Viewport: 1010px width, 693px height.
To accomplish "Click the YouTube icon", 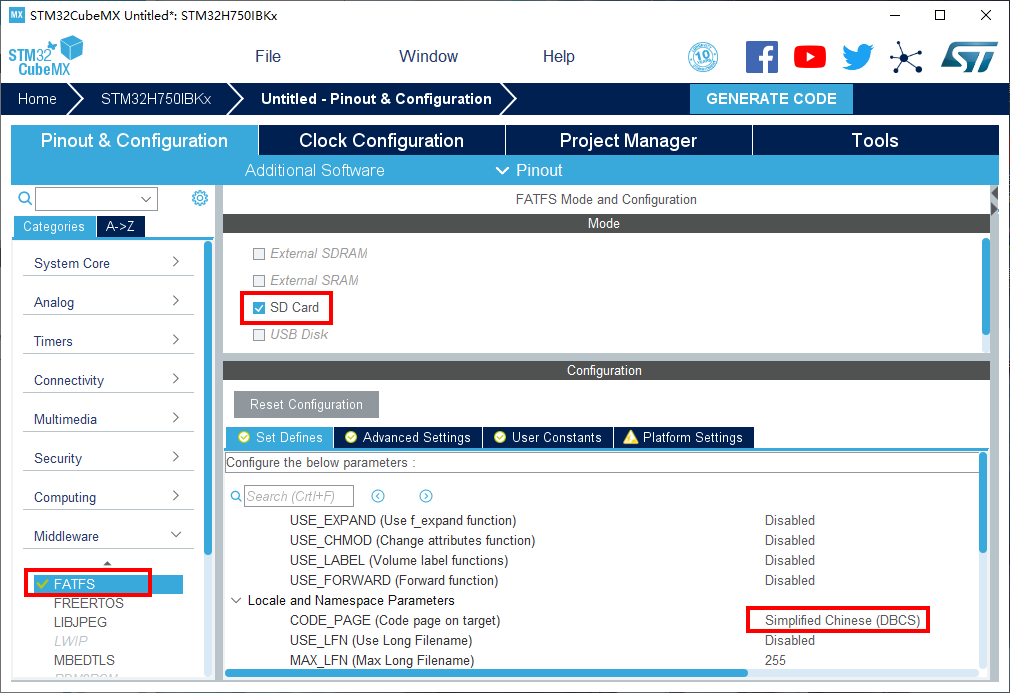I will [x=810, y=57].
